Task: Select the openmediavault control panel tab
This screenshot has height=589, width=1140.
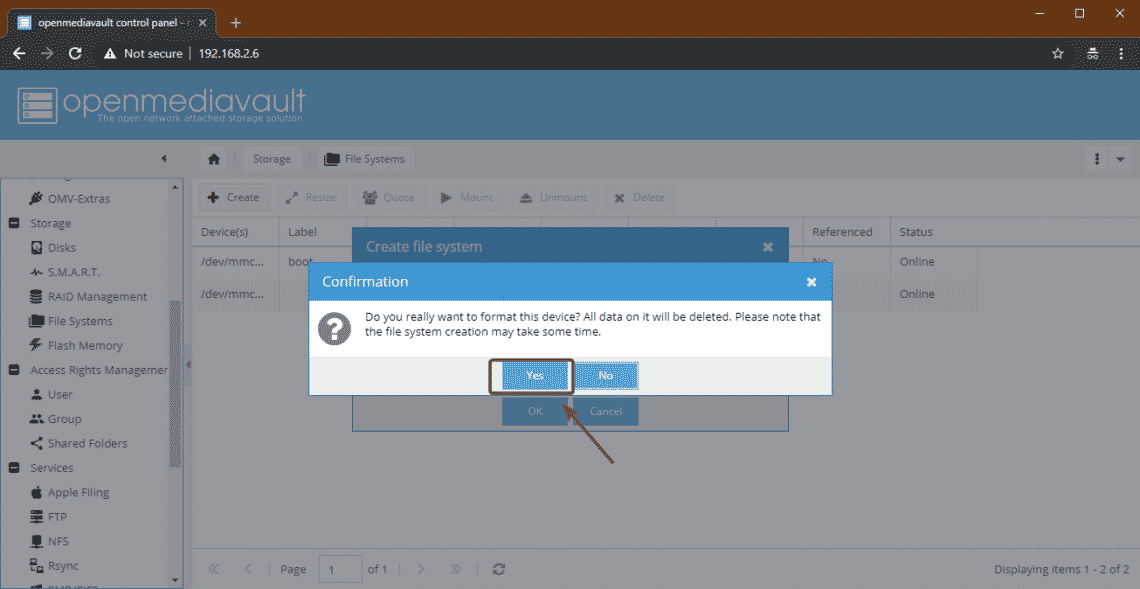Action: (113, 21)
